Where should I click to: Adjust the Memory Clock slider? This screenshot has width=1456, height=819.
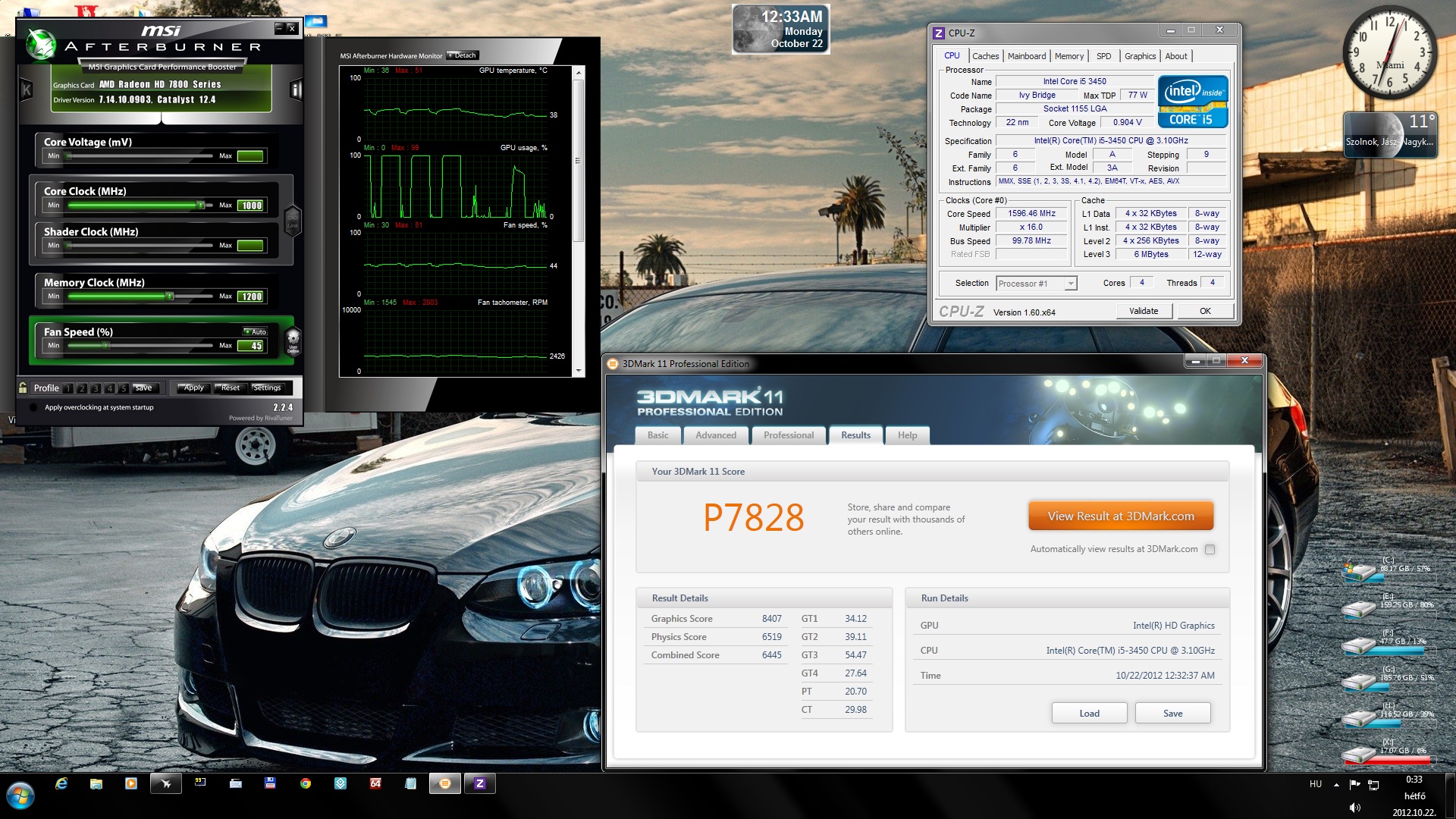(170, 296)
